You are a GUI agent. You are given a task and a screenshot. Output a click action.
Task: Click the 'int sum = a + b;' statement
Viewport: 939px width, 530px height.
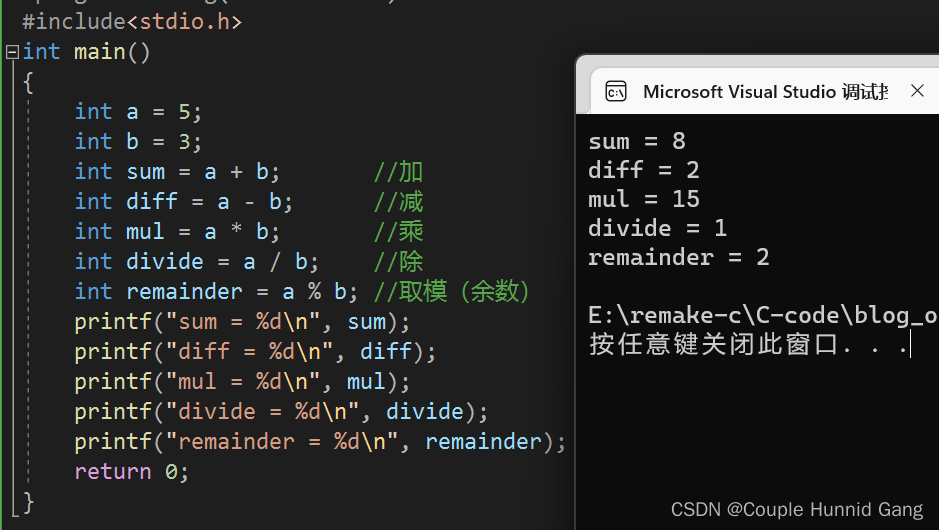pos(177,172)
